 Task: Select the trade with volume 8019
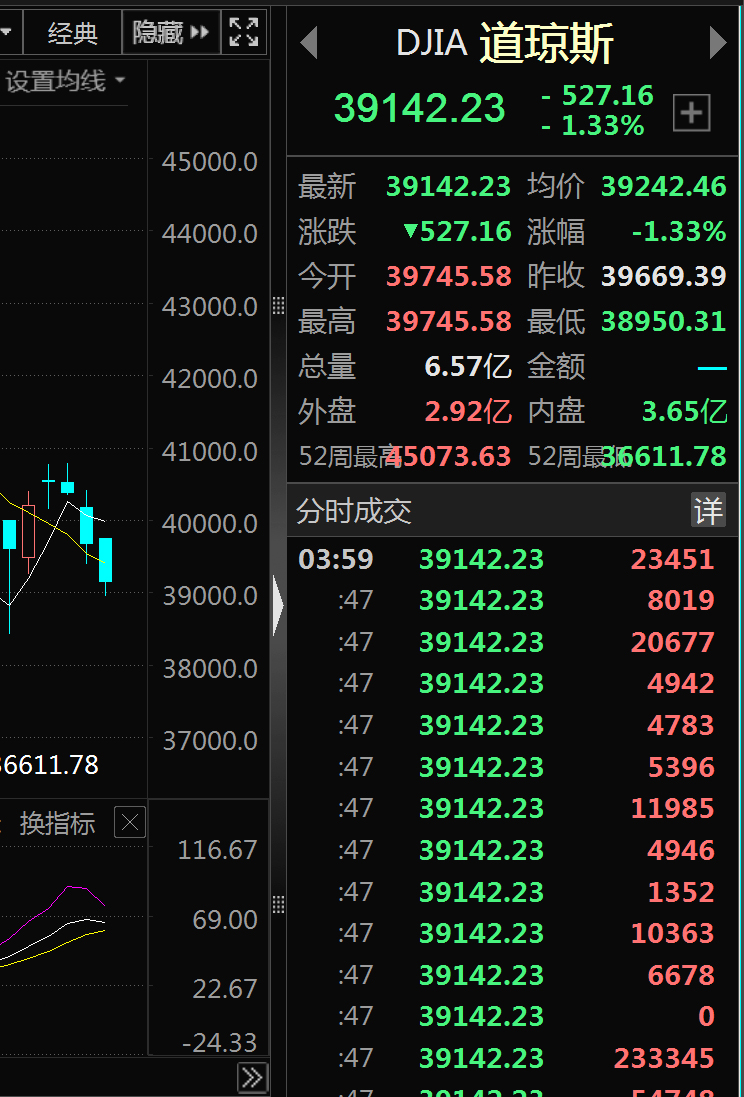[x=512, y=600]
